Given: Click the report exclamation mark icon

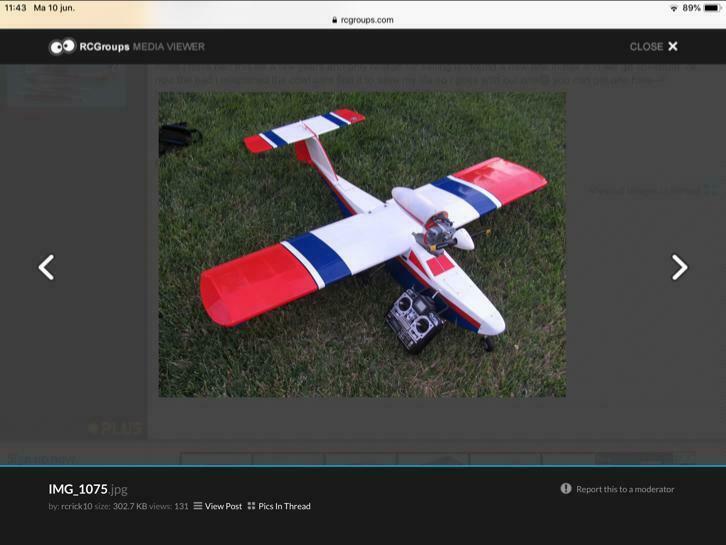Looking at the screenshot, I should [566, 489].
